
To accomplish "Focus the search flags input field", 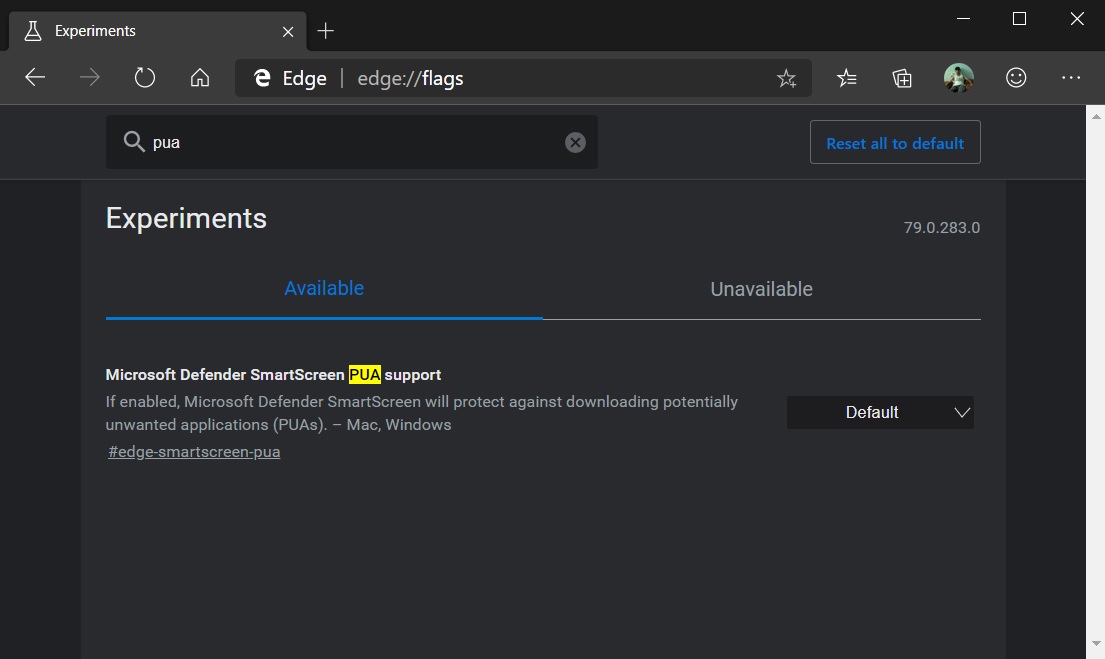I will [352, 142].
